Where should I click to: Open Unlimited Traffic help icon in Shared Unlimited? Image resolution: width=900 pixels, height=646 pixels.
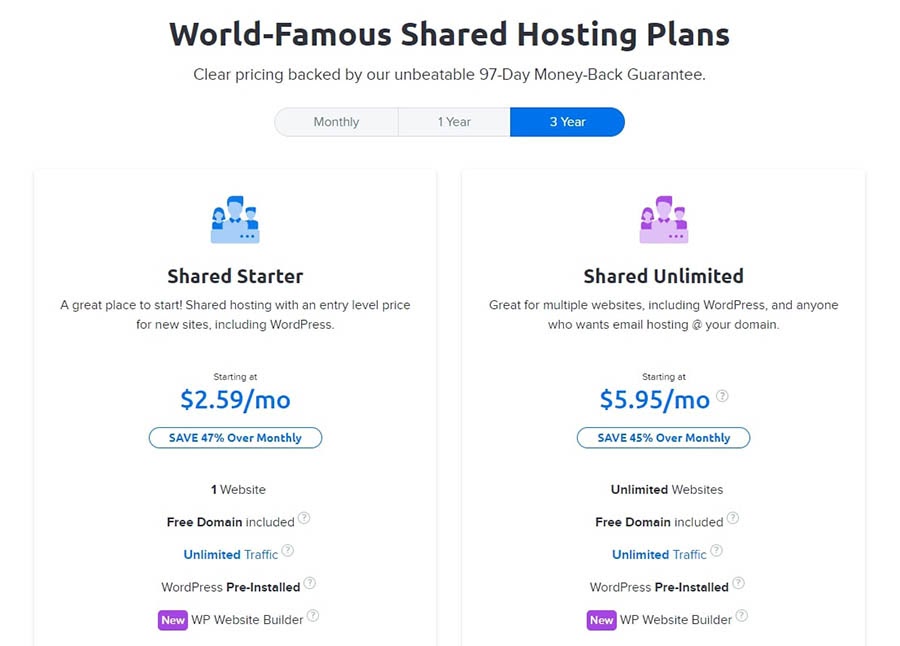coord(716,551)
